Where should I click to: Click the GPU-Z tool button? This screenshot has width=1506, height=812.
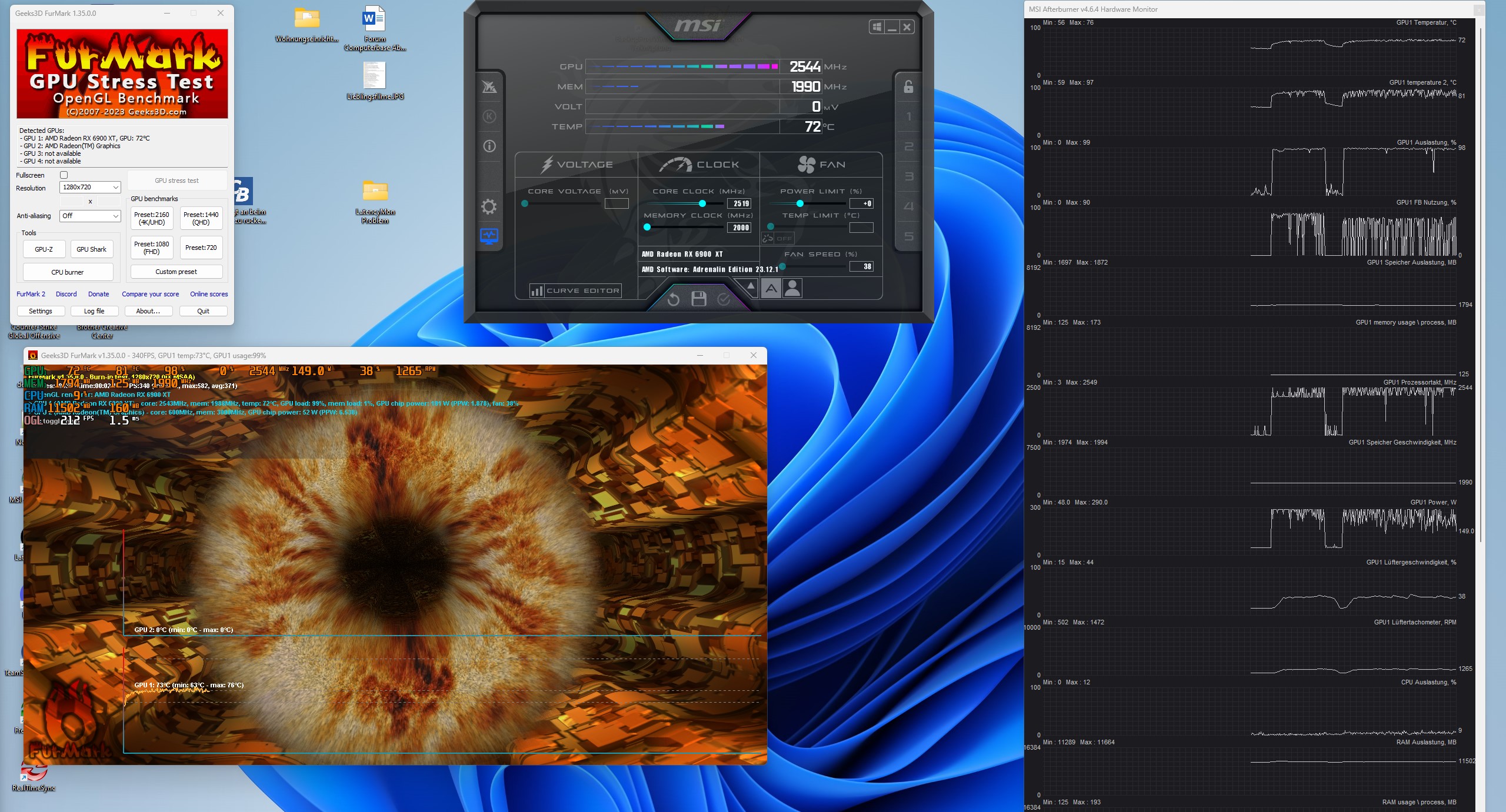(44, 249)
